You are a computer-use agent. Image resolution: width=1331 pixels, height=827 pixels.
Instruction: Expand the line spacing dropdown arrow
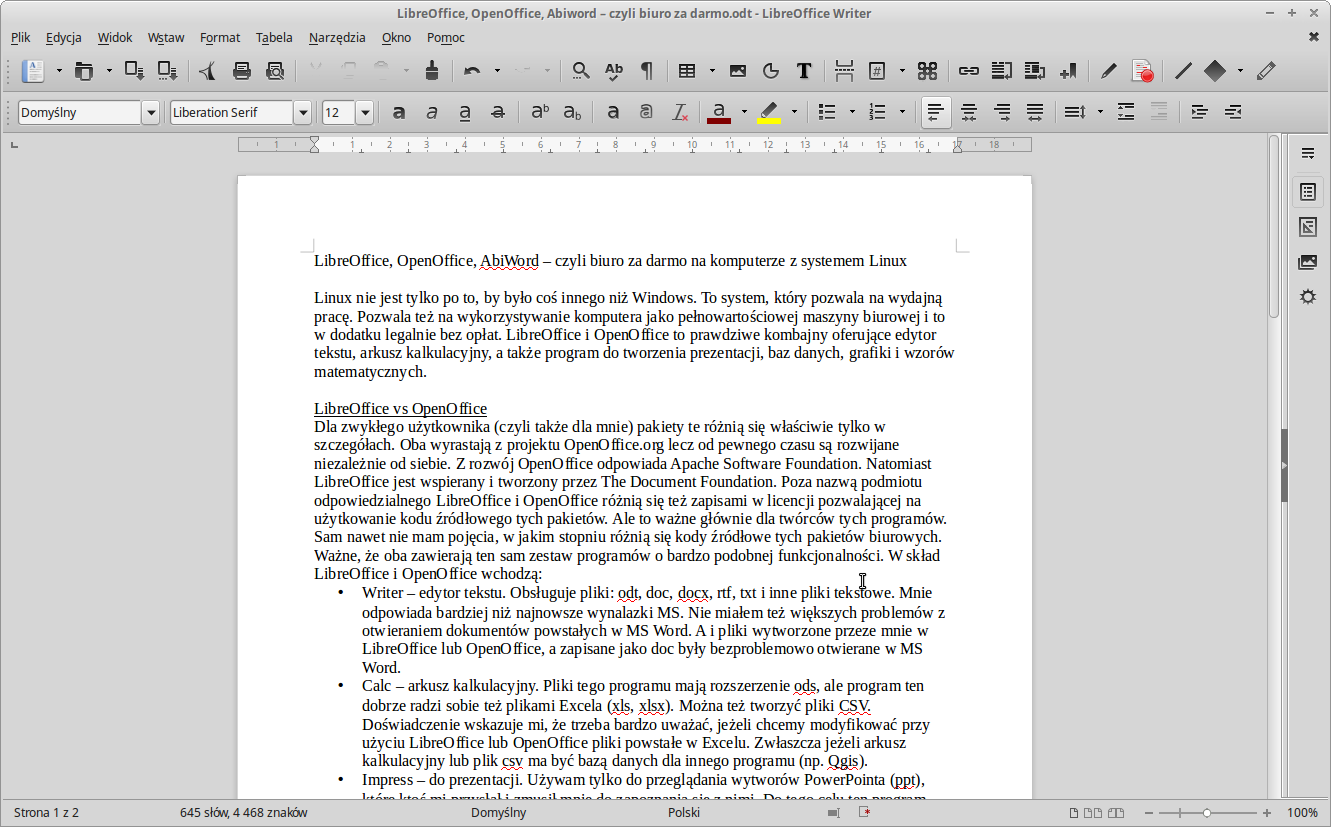1100,112
